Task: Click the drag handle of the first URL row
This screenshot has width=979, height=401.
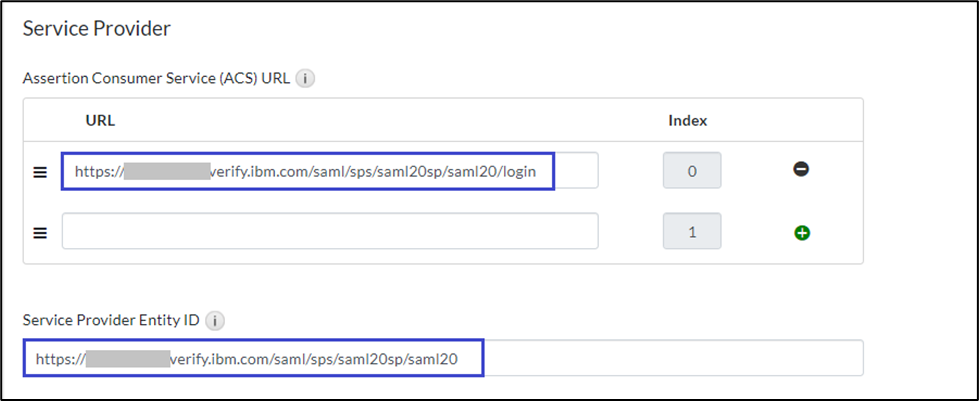Action: point(40,172)
